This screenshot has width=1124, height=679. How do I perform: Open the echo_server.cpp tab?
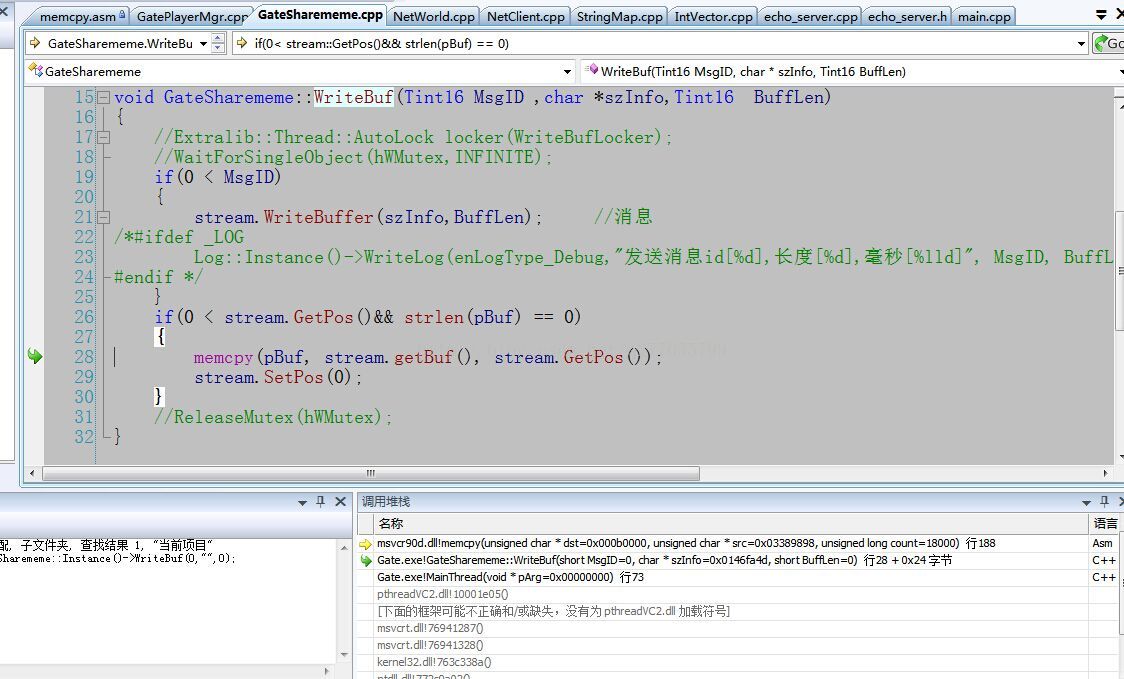click(810, 16)
